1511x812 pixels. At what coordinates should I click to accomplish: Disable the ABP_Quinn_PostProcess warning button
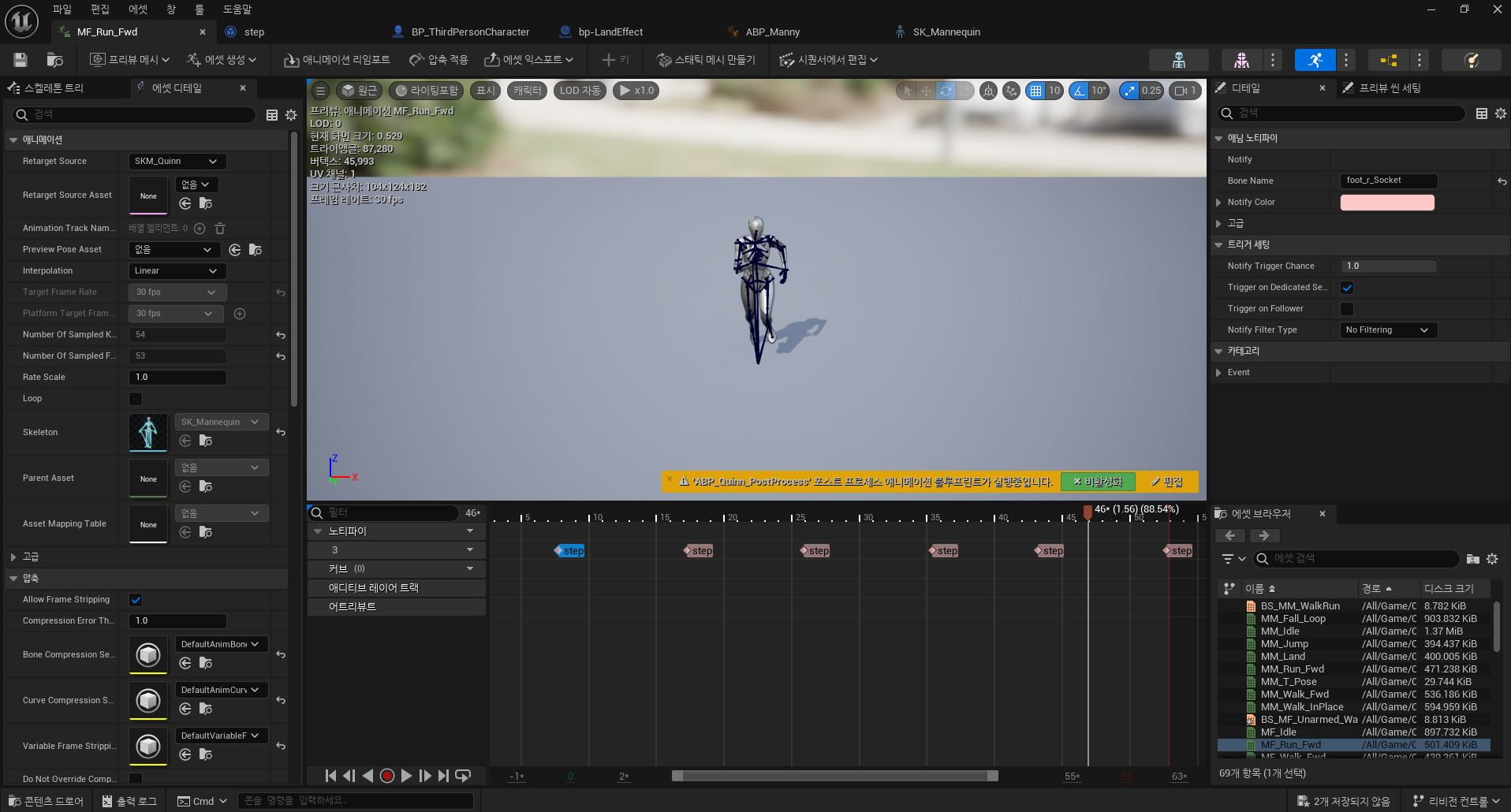pyautogui.click(x=1098, y=482)
